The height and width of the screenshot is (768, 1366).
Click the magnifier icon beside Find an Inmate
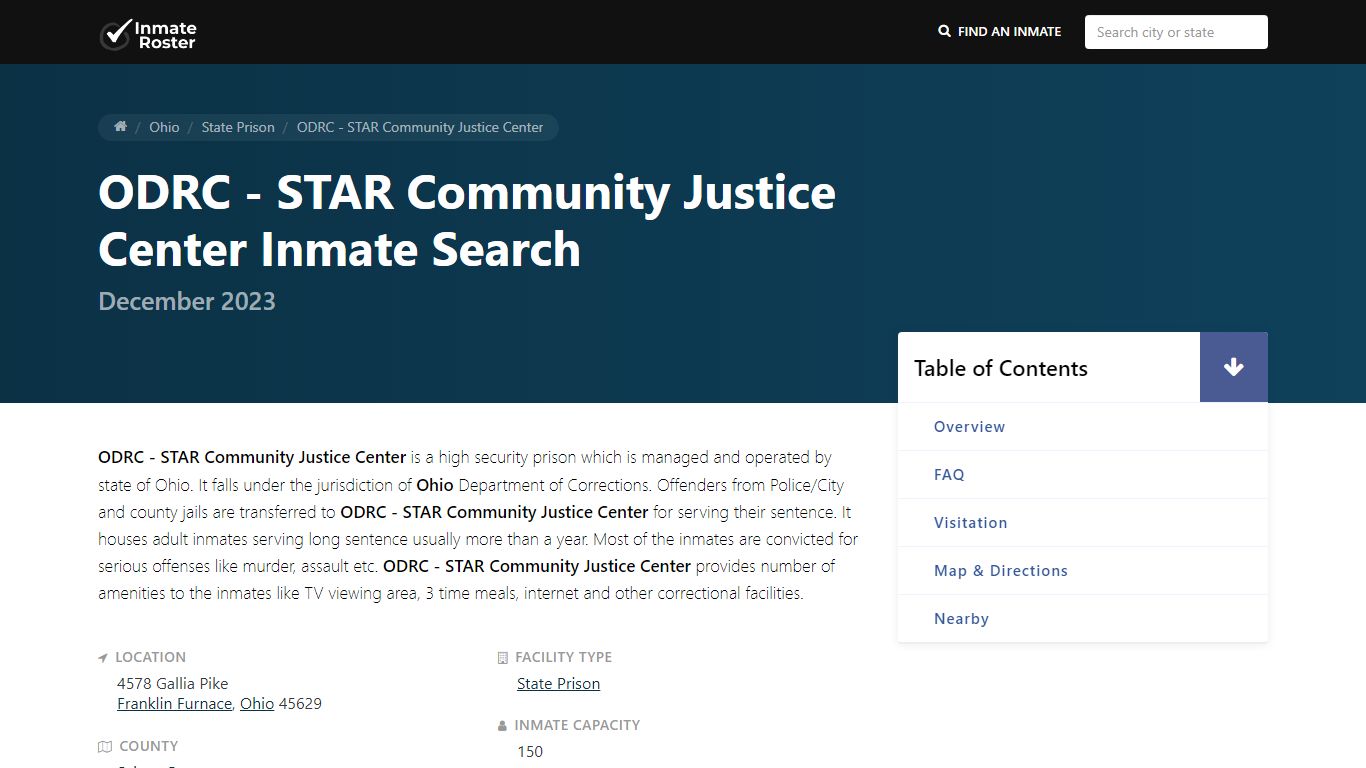click(944, 32)
